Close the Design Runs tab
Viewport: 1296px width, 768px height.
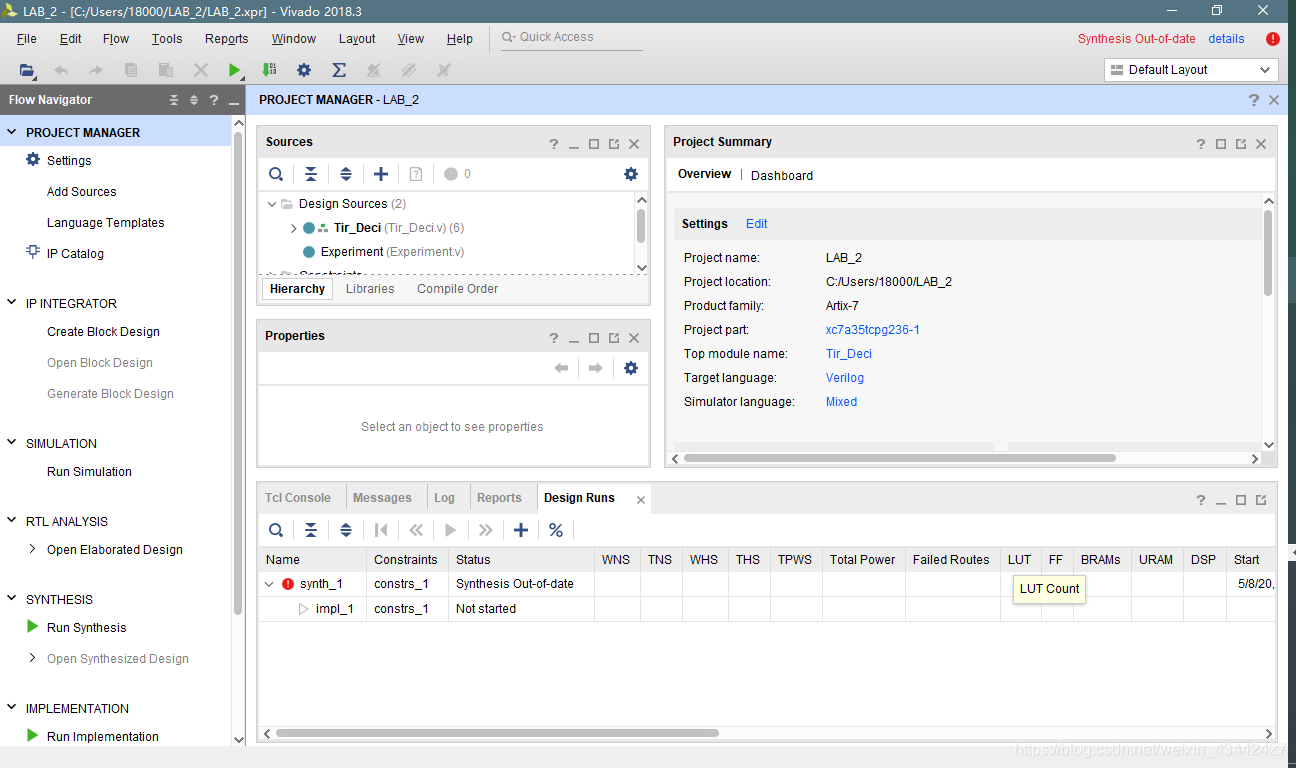point(641,499)
